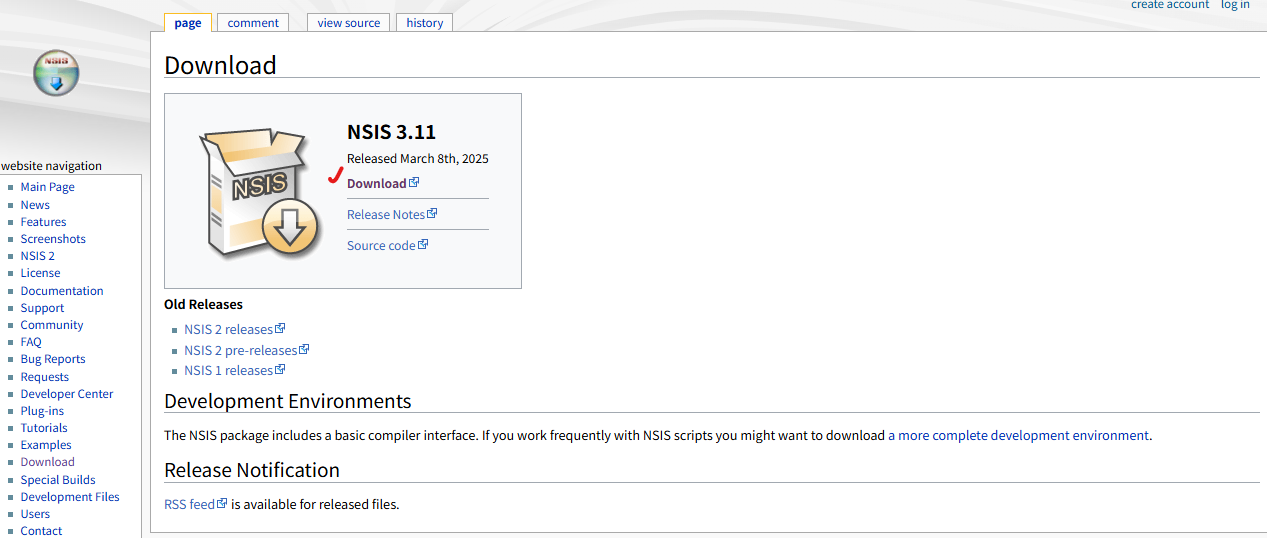Click the 'Released March 8th, 2025' text
Viewport: 1267px width, 538px height.
(x=418, y=158)
